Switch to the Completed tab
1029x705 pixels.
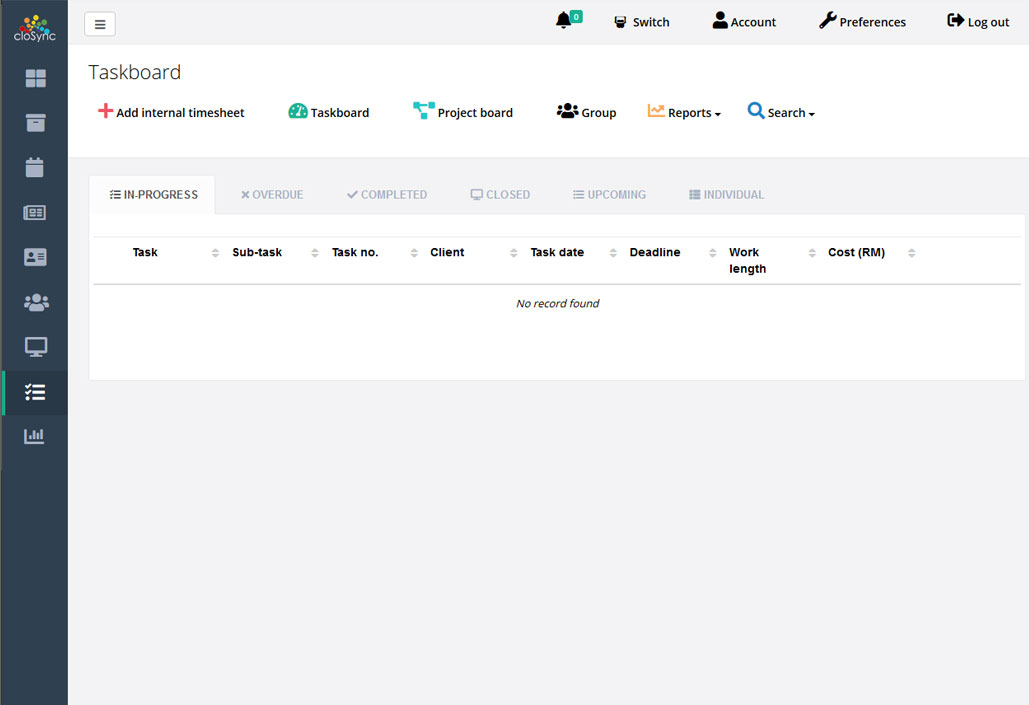387,195
